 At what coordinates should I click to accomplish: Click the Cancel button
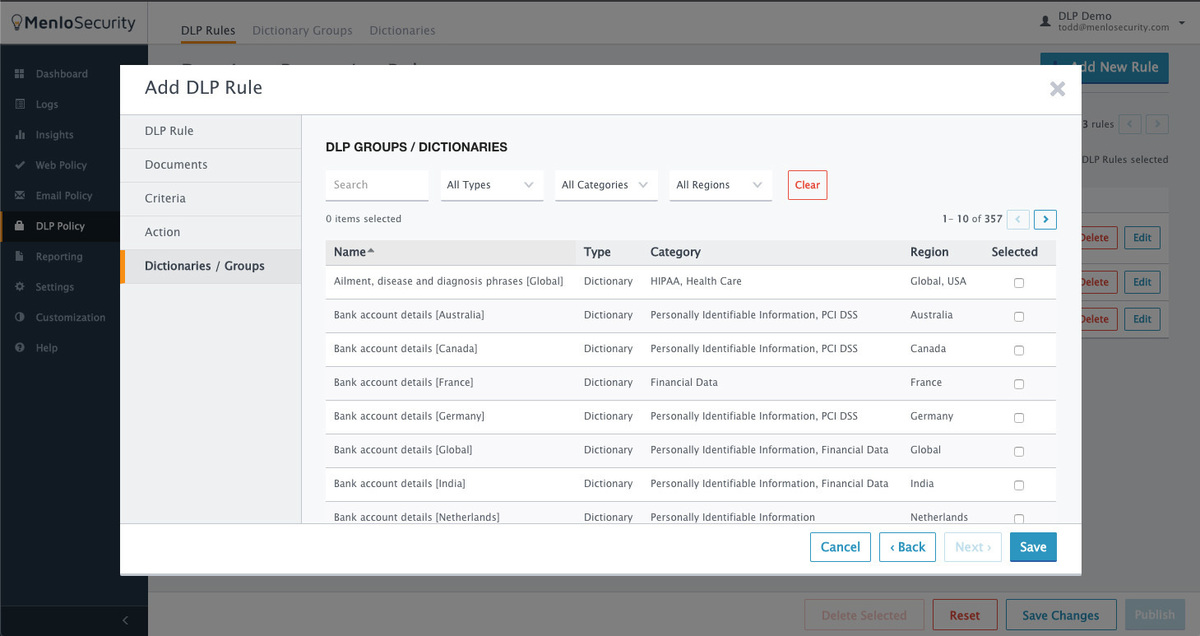coord(840,547)
